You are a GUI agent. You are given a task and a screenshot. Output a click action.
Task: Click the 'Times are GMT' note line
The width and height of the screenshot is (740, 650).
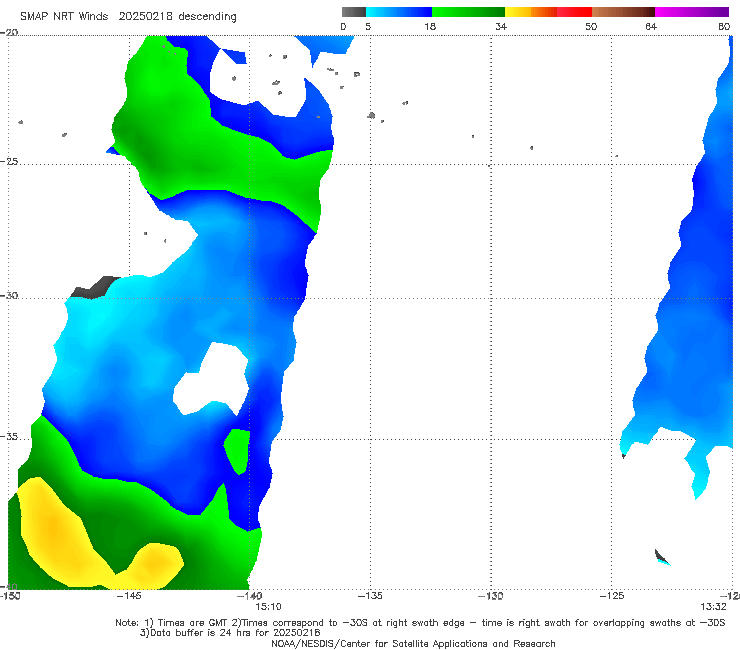coord(420,623)
